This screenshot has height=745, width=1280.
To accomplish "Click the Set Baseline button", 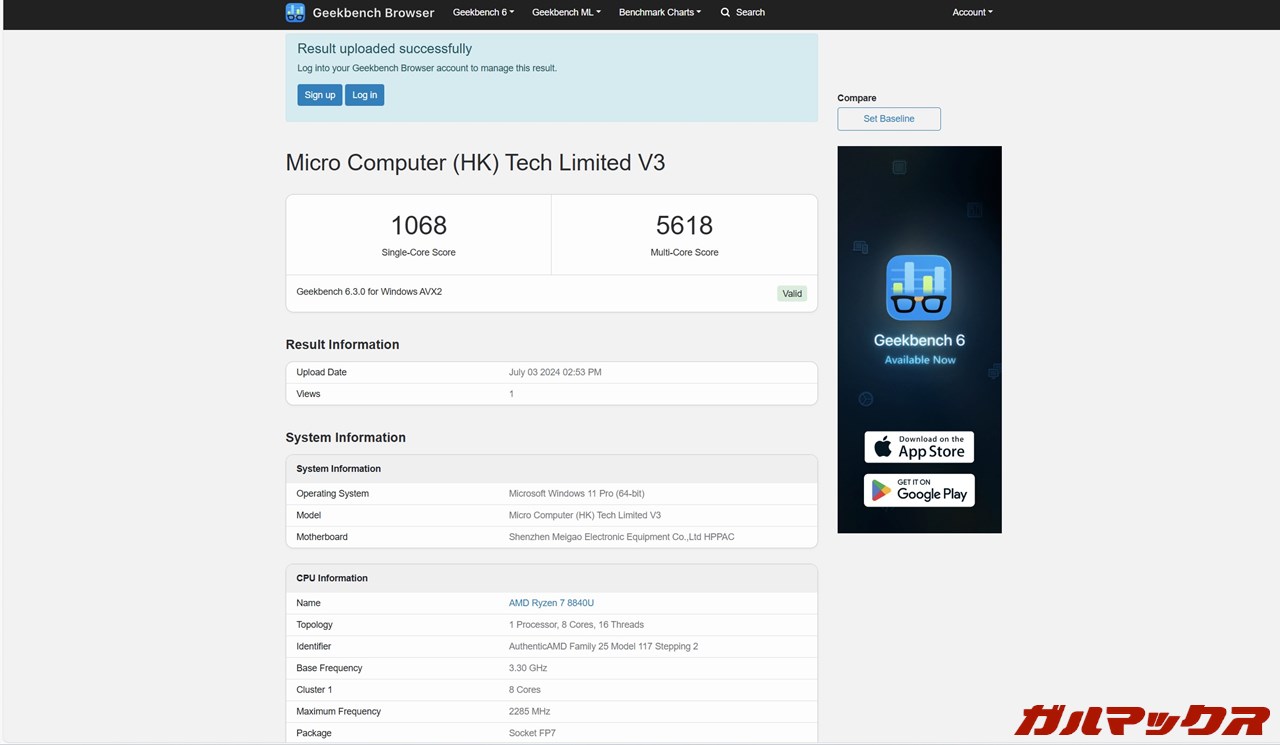I will tap(888, 118).
